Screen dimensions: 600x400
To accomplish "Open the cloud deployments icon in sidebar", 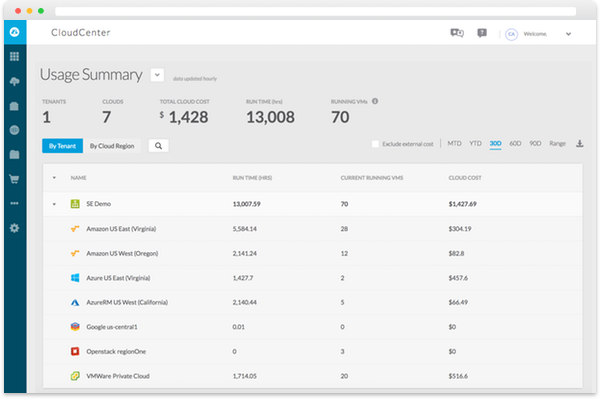I will (x=15, y=81).
